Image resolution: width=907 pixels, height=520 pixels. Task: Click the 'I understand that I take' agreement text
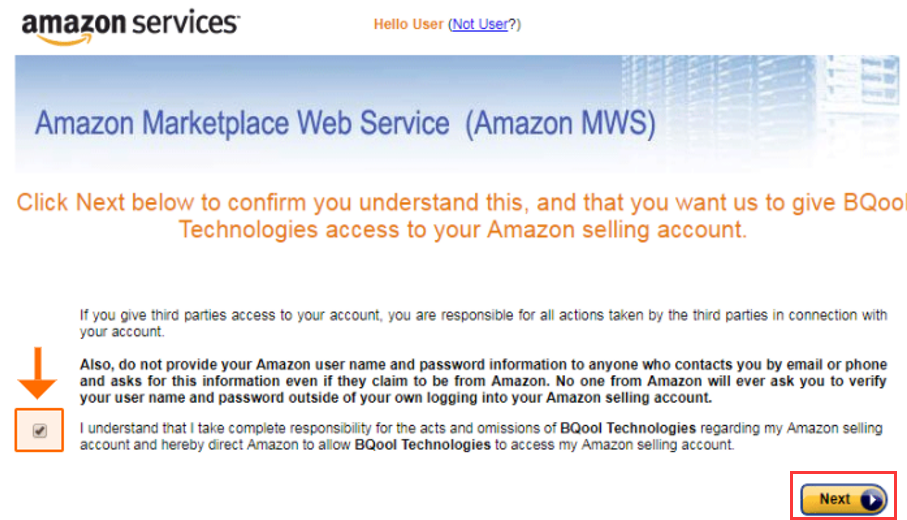pyautogui.click(x=481, y=437)
